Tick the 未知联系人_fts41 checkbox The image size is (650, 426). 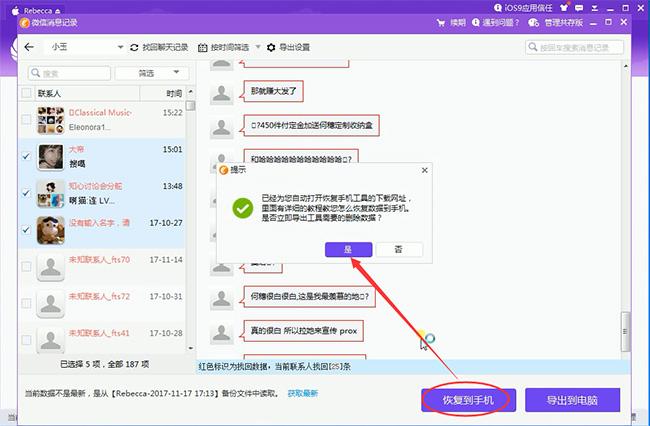click(26, 340)
